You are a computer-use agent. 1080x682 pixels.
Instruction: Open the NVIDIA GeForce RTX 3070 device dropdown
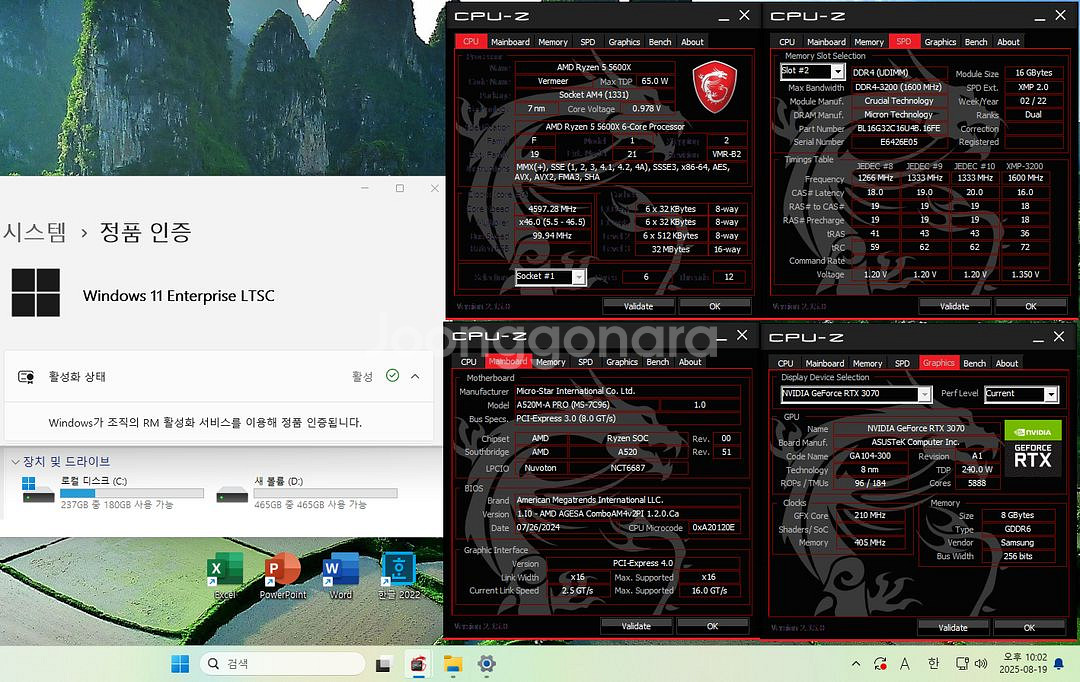[924, 394]
